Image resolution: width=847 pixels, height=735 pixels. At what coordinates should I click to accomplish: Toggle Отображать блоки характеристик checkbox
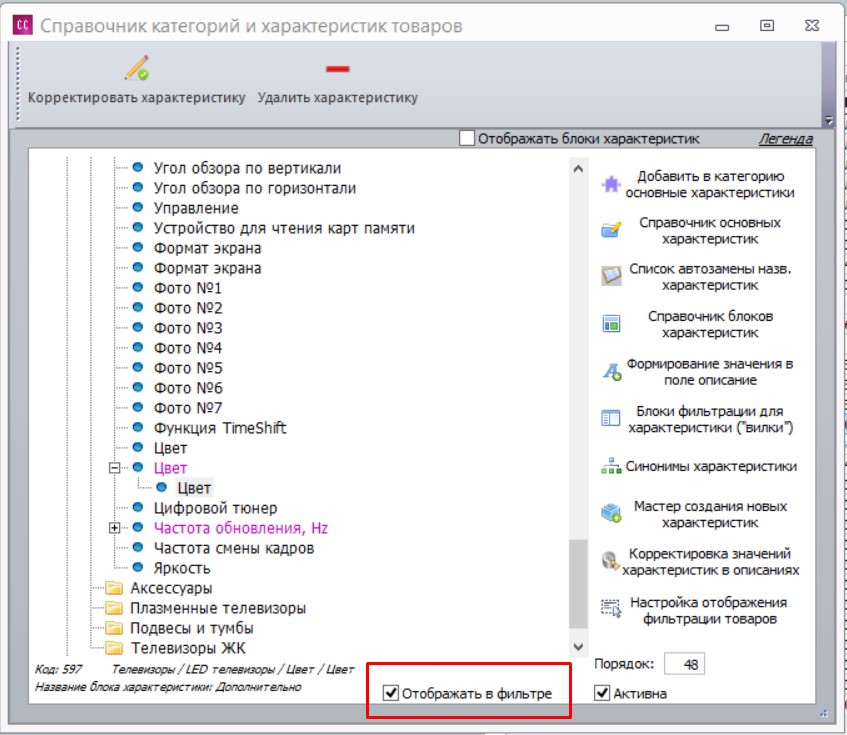[467, 138]
